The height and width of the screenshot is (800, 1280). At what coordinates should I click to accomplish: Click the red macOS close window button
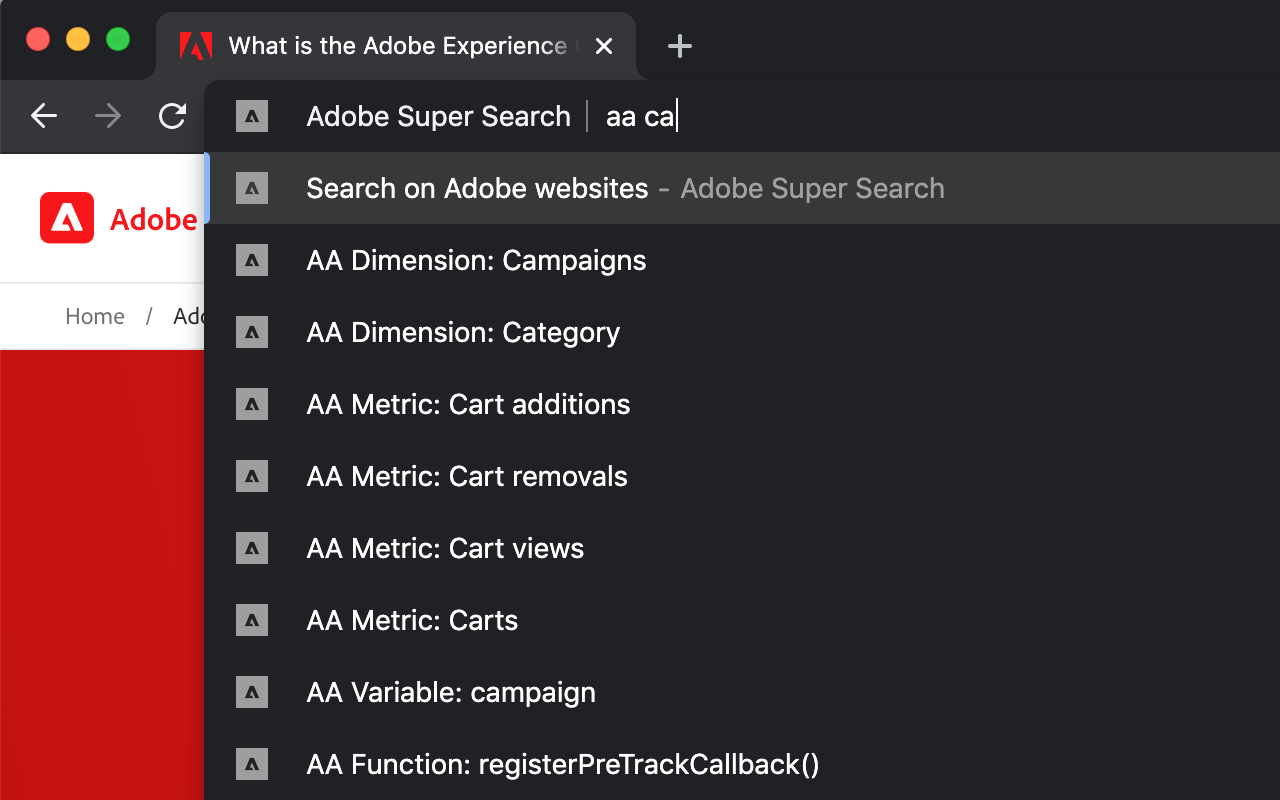pyautogui.click(x=38, y=40)
